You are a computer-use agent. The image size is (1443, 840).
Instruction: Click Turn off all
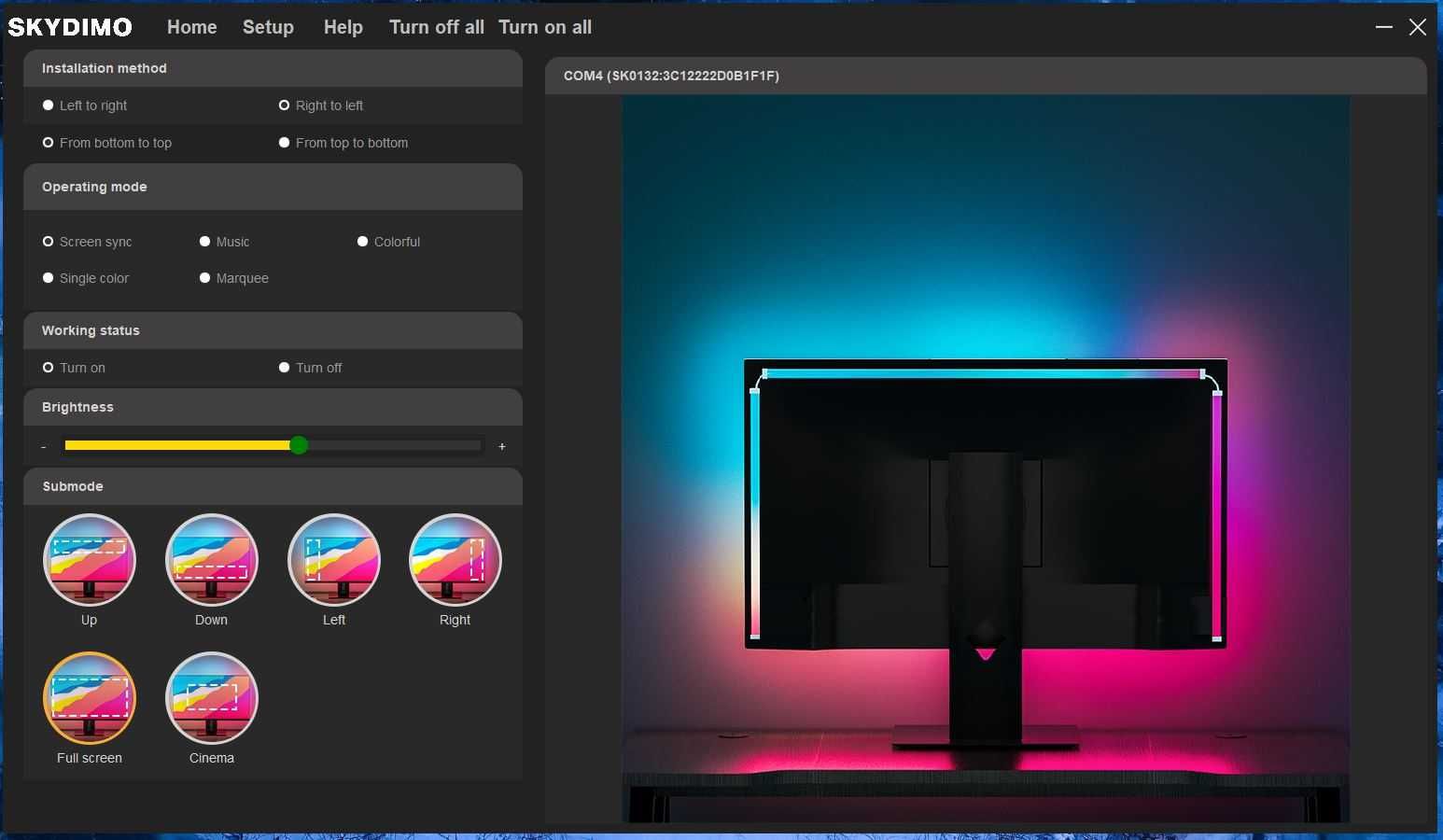(x=437, y=27)
